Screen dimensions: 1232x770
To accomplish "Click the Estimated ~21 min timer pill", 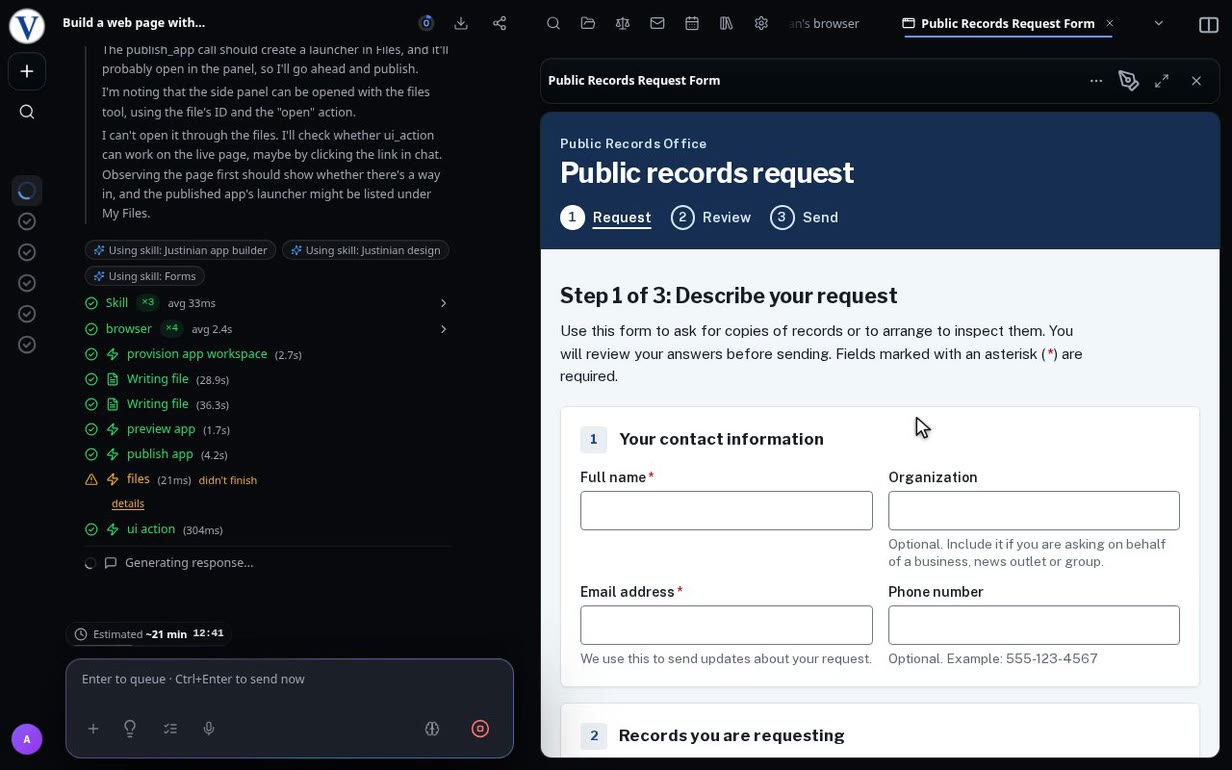I will pyautogui.click(x=148, y=634).
